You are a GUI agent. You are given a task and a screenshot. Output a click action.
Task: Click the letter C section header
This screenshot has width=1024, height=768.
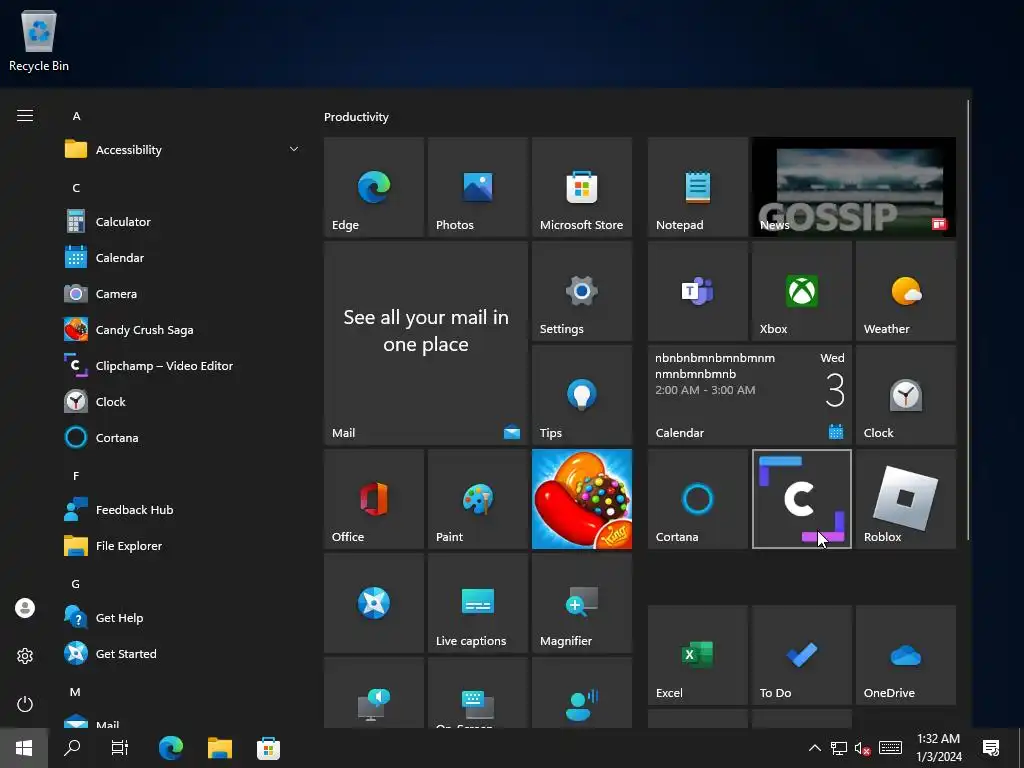[x=76, y=187]
